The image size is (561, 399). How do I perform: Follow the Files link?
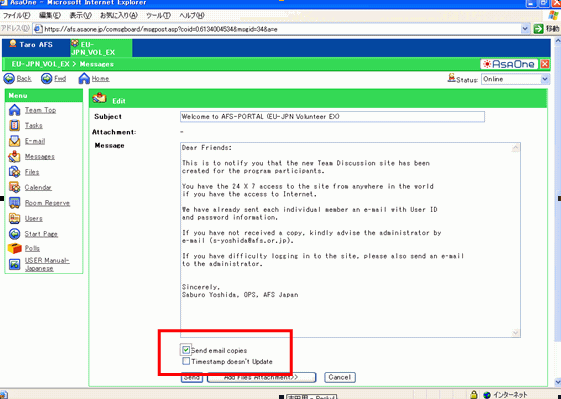[x=32, y=172]
